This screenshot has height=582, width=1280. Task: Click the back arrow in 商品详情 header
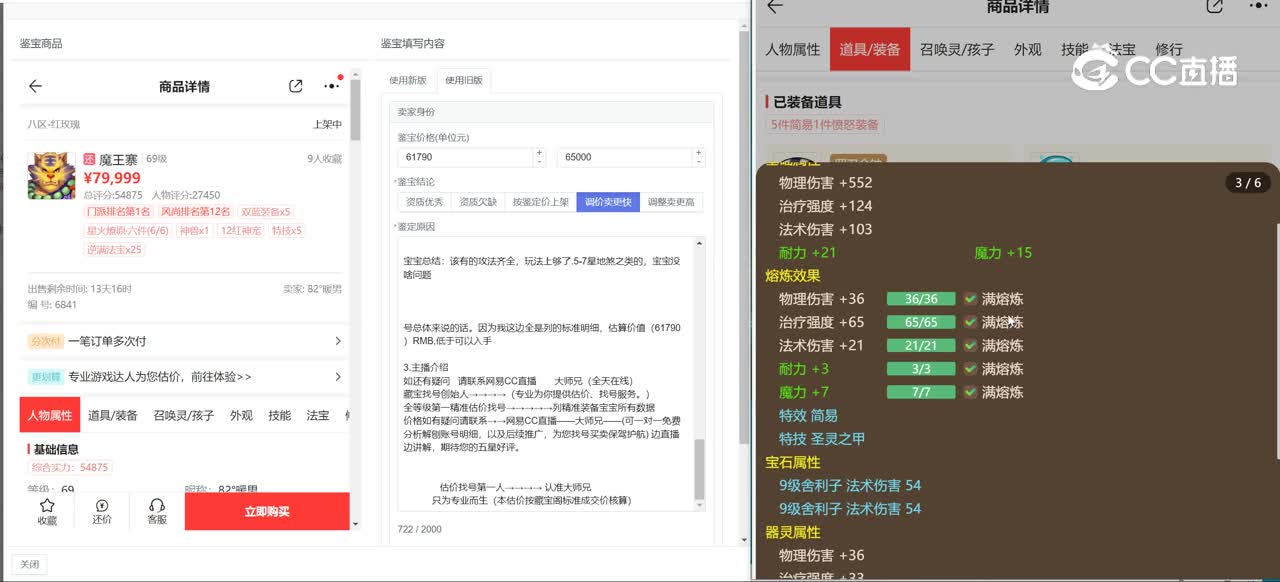[35, 86]
